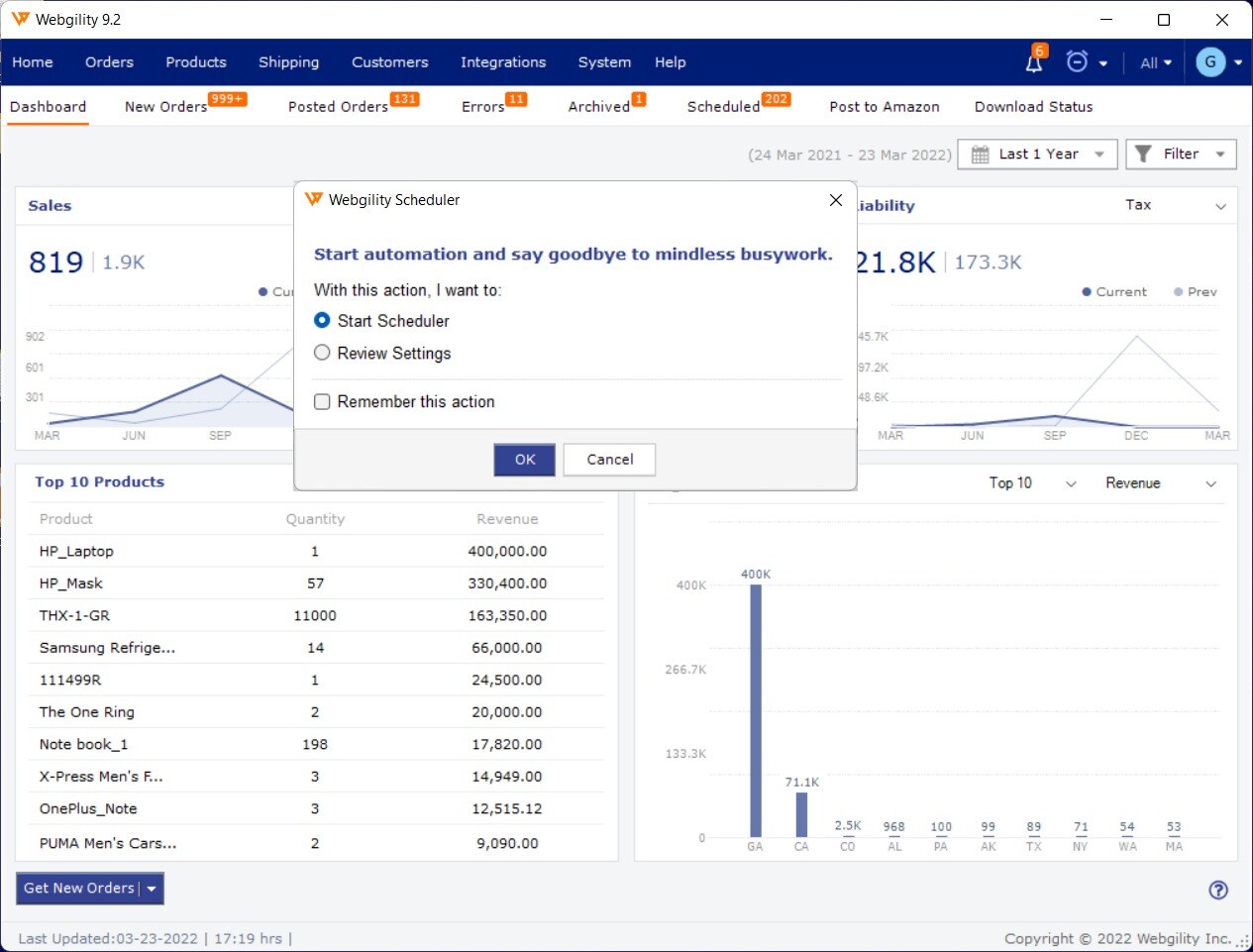Open the System menu

(x=604, y=61)
